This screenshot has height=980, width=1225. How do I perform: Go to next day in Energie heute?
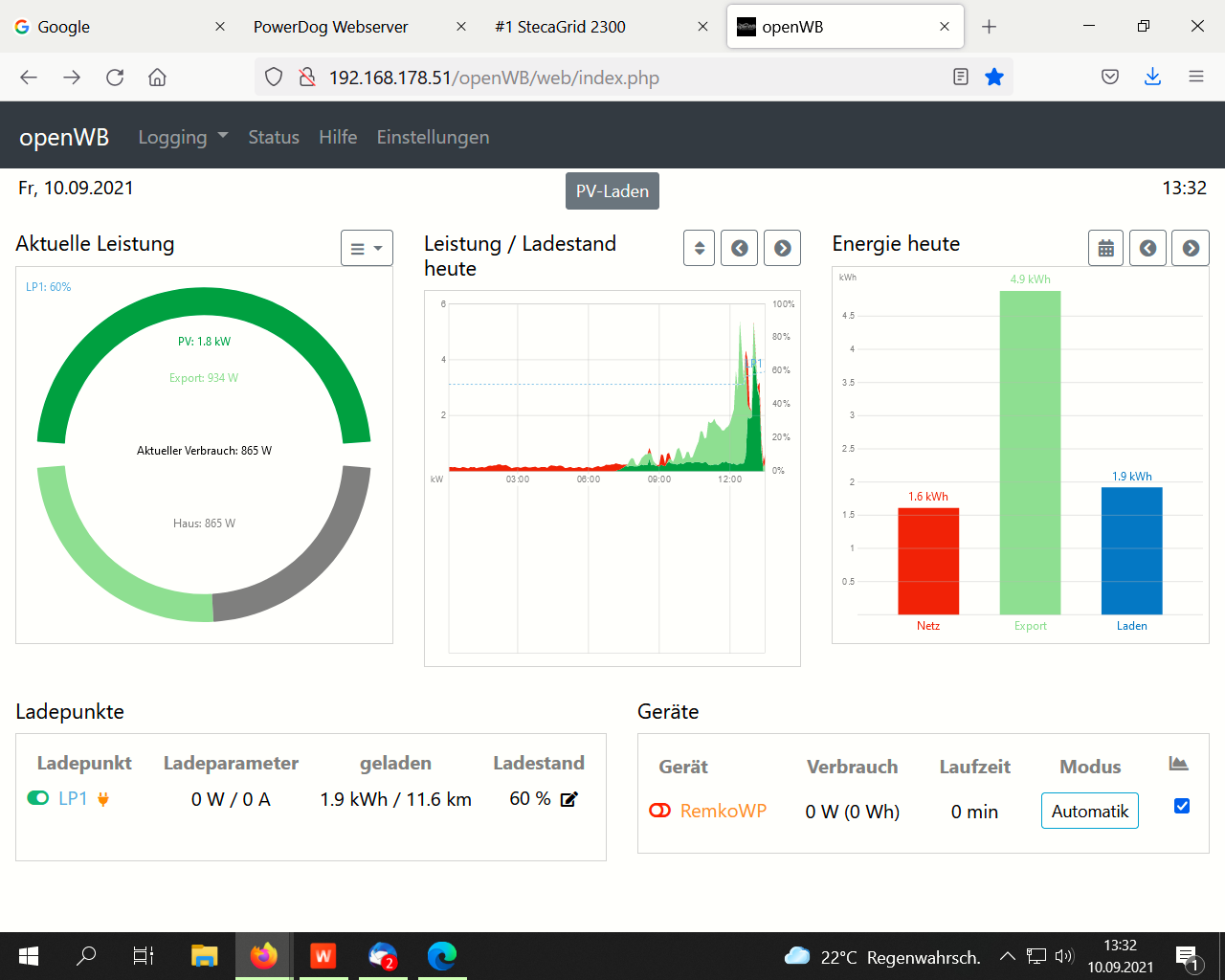tap(1191, 249)
